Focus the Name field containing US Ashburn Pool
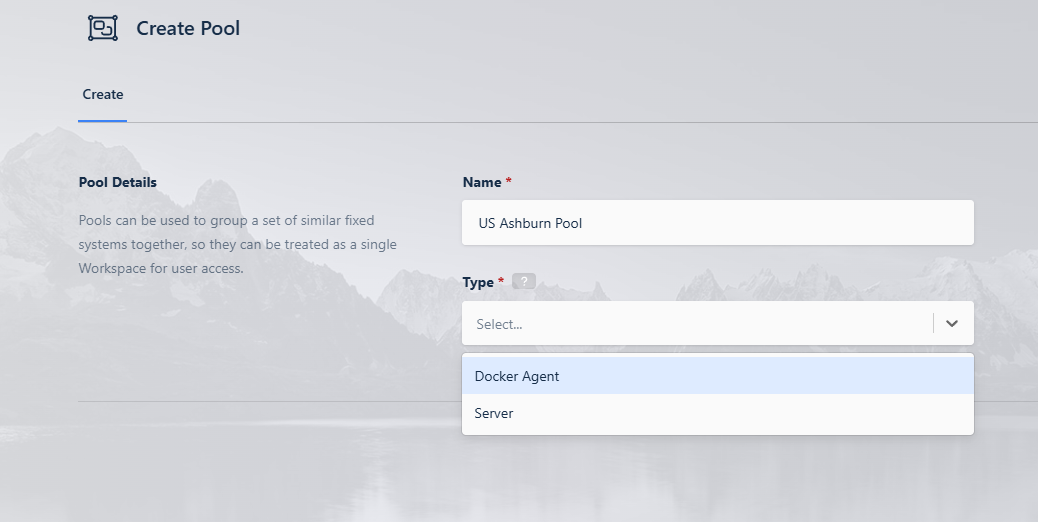Image resolution: width=1038 pixels, height=522 pixels. coord(717,223)
